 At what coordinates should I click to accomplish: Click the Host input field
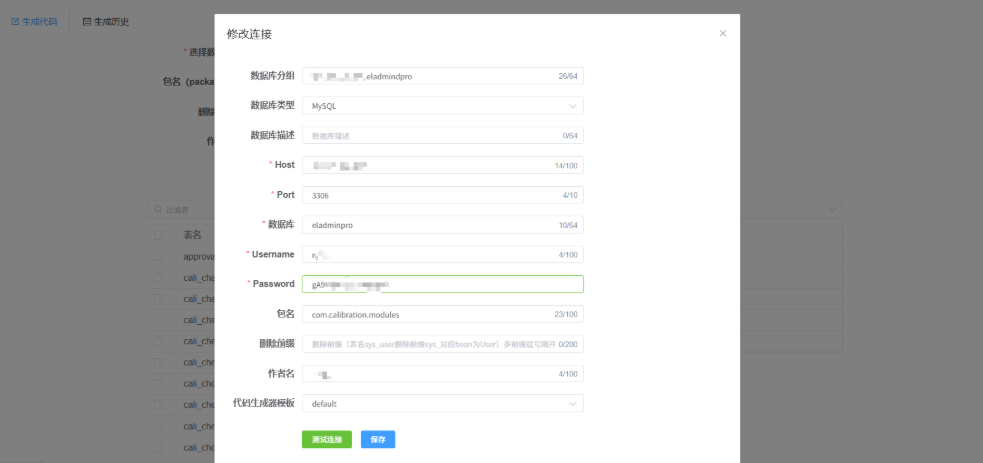click(x=443, y=165)
